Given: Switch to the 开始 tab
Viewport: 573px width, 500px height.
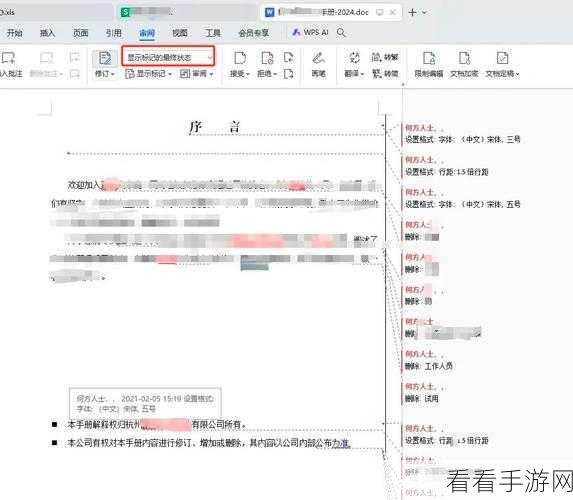Looking at the screenshot, I should 15,33.
